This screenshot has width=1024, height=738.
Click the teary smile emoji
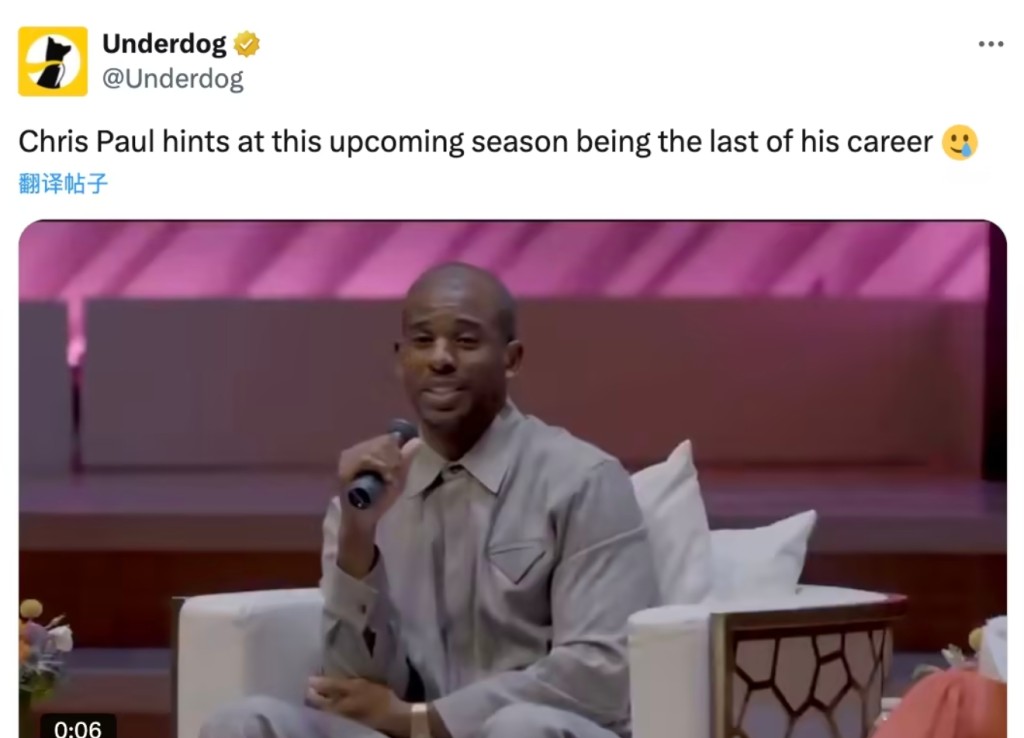click(959, 142)
